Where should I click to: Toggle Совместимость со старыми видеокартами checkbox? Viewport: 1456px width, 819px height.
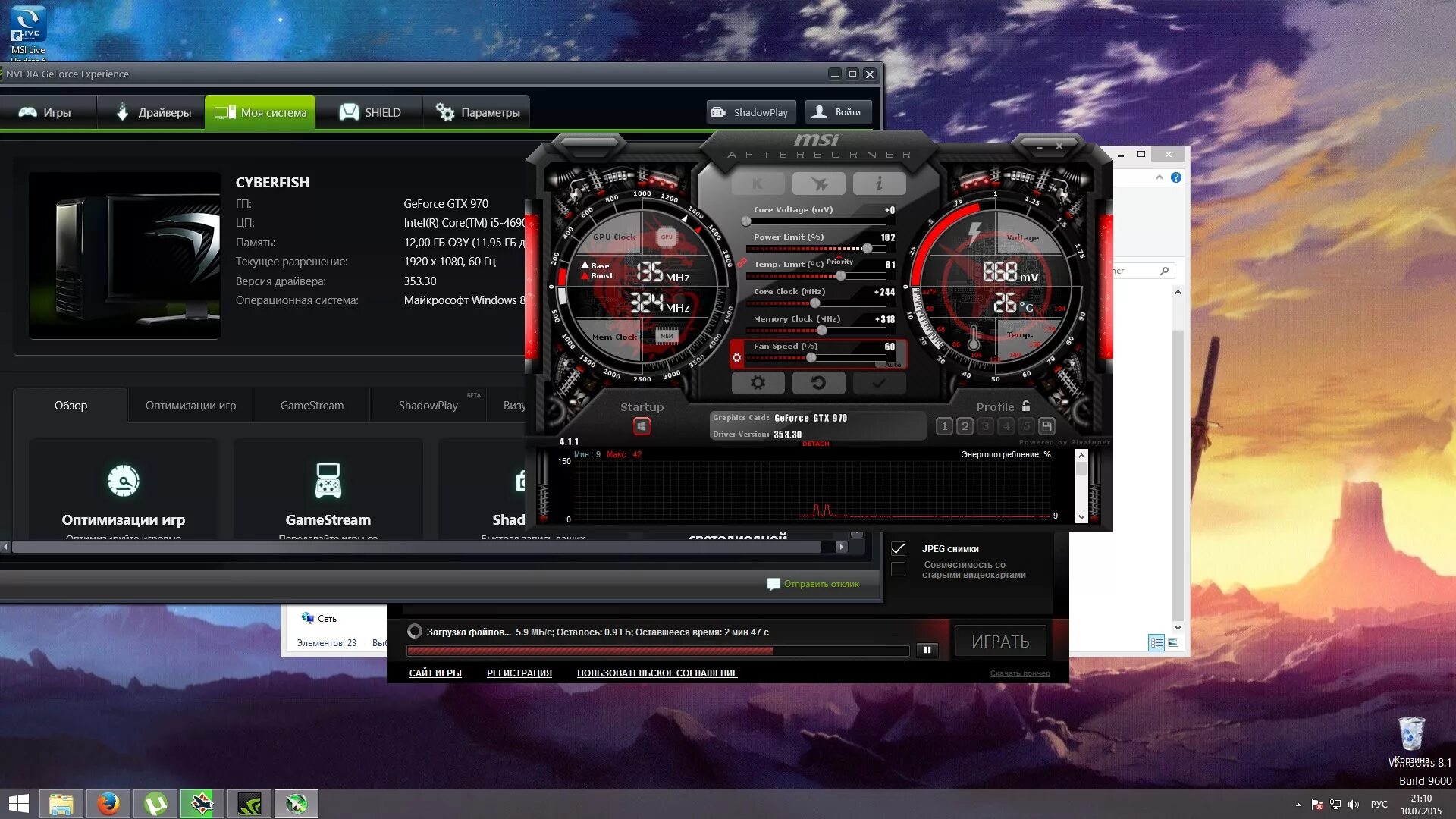click(x=898, y=570)
